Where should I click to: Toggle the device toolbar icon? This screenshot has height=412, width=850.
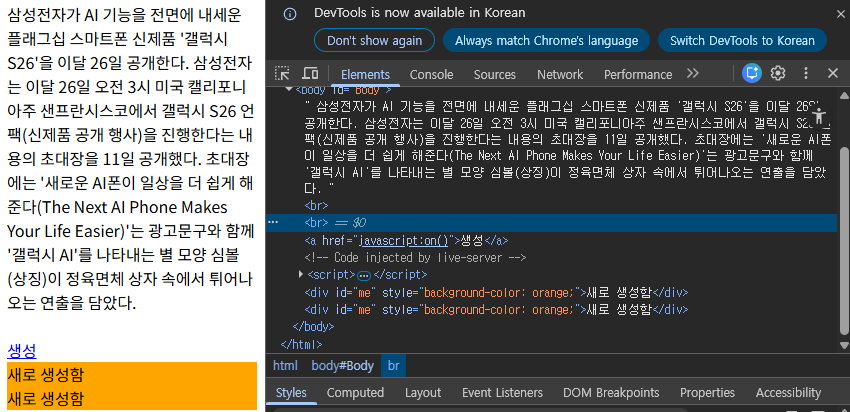click(x=310, y=73)
